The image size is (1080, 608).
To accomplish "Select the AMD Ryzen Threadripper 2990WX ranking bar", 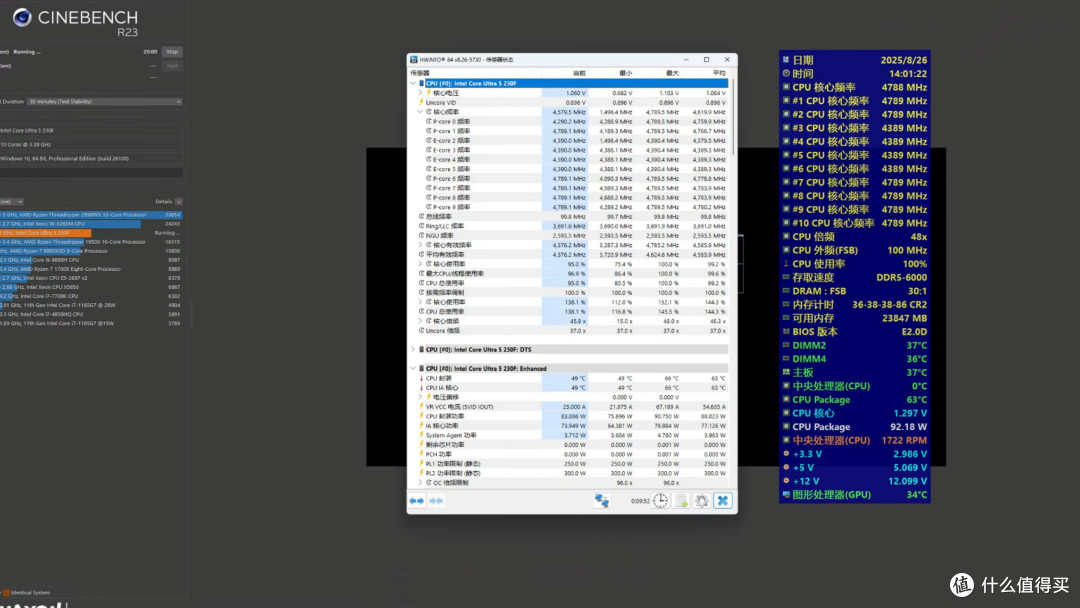I will (x=91, y=215).
